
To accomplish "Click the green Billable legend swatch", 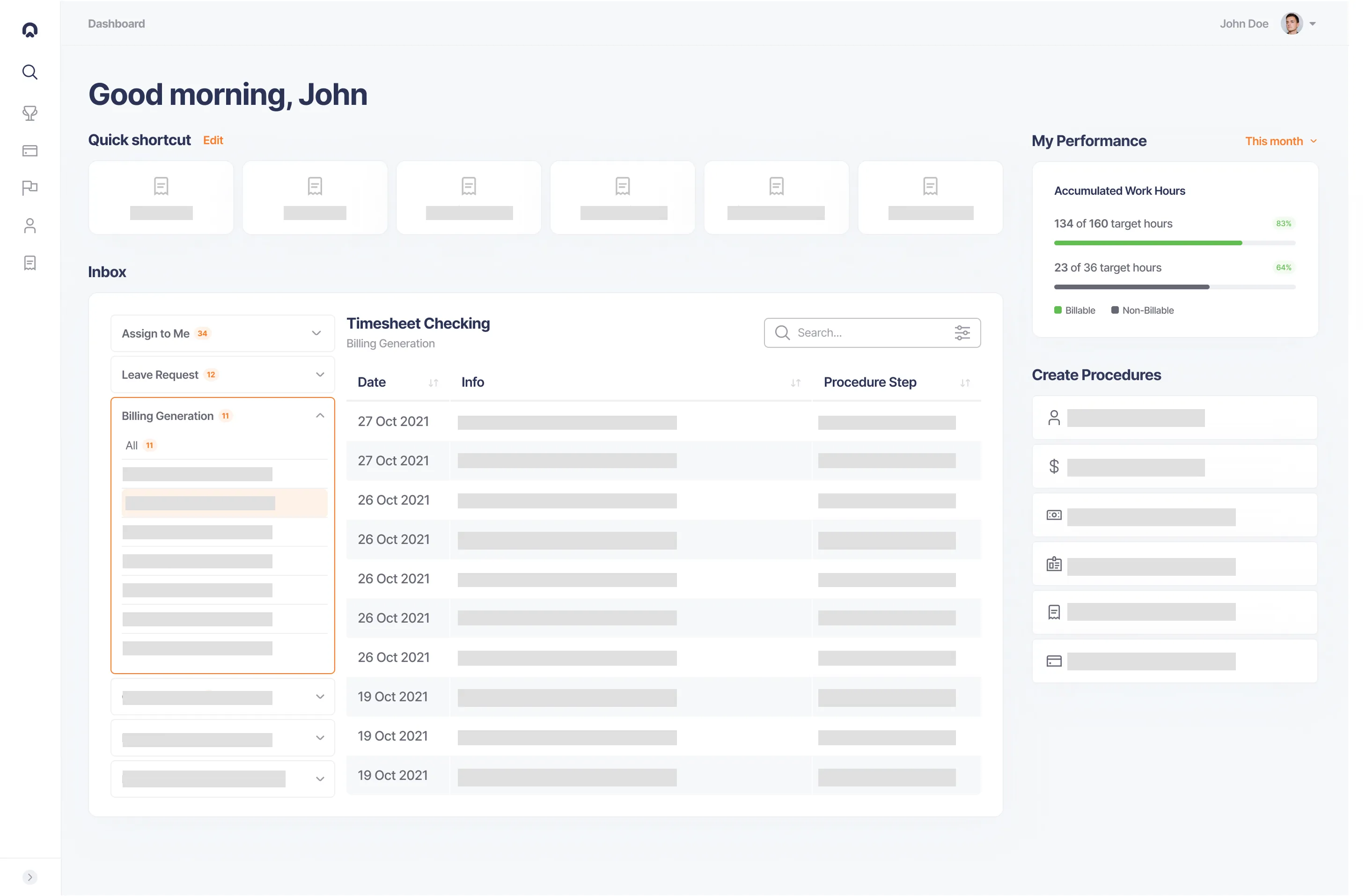I will pyautogui.click(x=1058, y=310).
